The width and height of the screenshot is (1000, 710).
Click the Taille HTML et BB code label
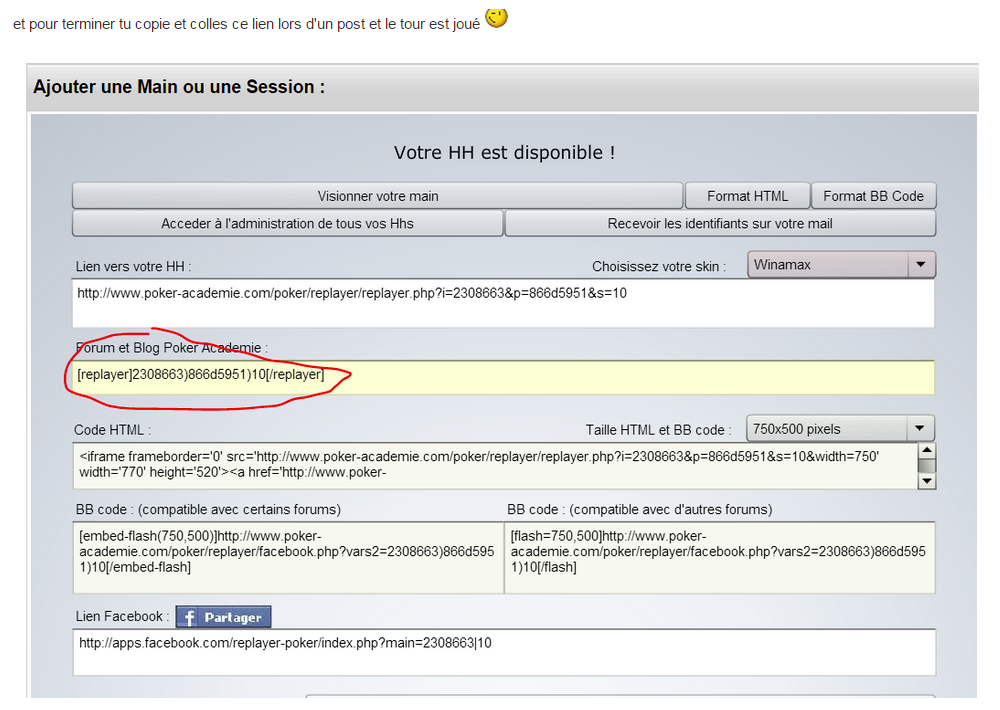pyautogui.click(x=658, y=430)
